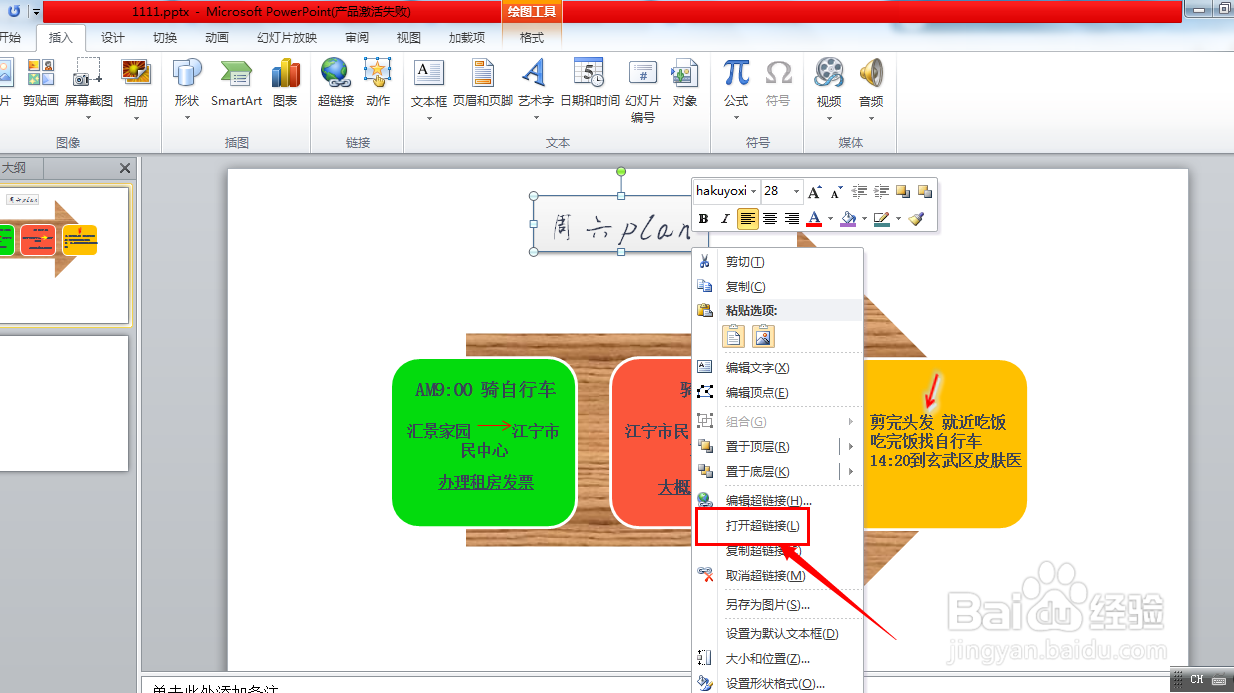Open Header and Footer (页眉和页脚)
The width and height of the screenshot is (1234, 693).
483,82
